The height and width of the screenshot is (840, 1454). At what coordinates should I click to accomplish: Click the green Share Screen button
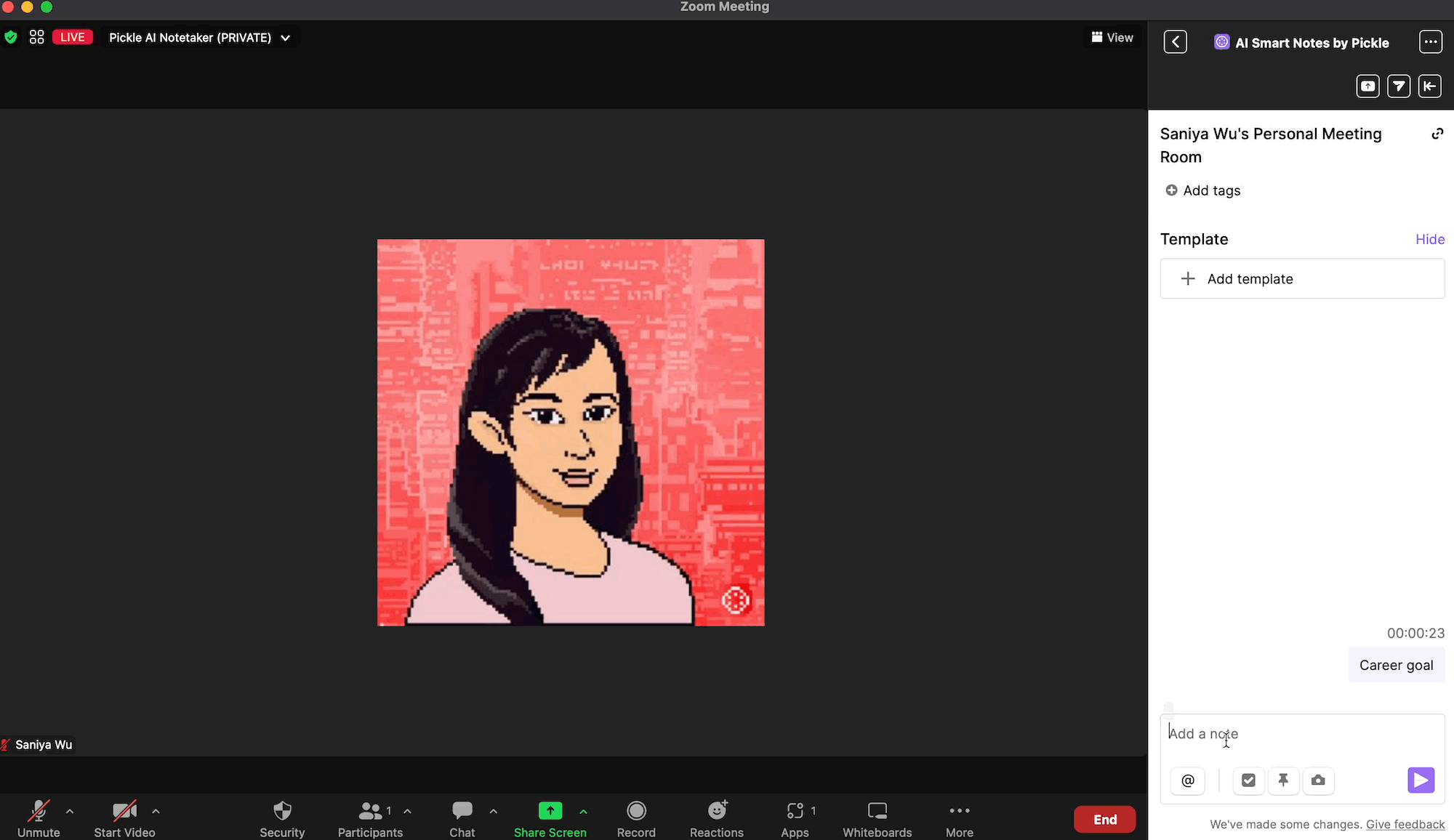click(550, 818)
